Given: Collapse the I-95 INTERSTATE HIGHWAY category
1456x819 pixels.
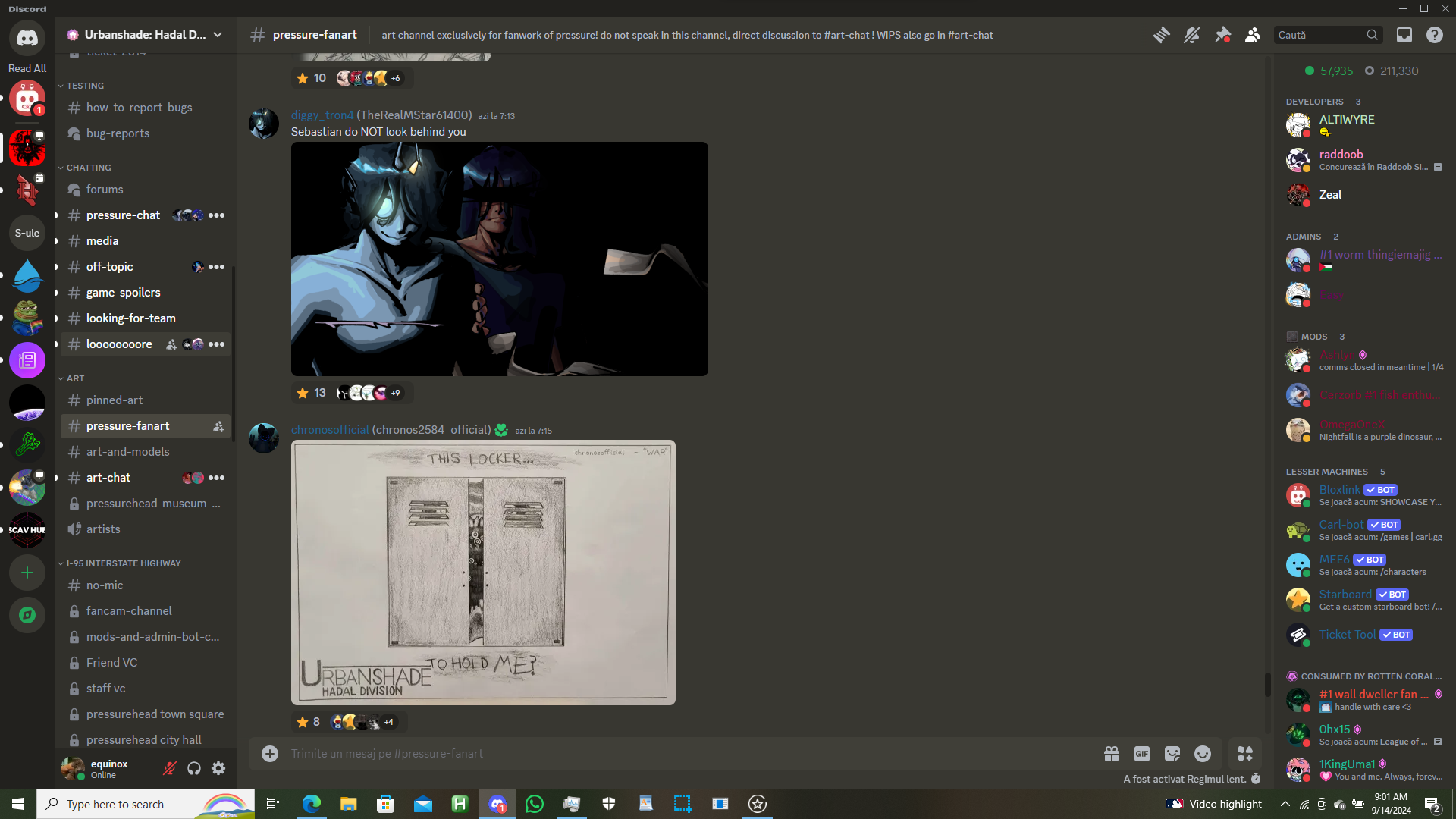Looking at the screenshot, I should pyautogui.click(x=123, y=563).
